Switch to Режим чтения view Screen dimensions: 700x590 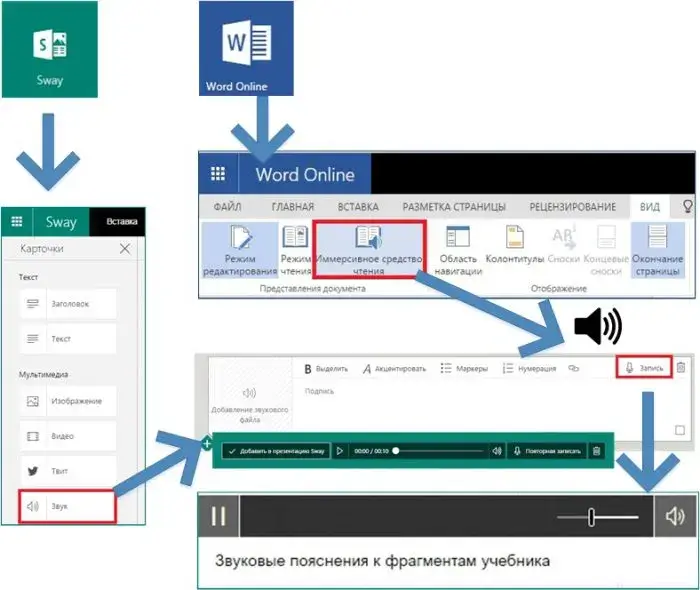click(x=295, y=250)
